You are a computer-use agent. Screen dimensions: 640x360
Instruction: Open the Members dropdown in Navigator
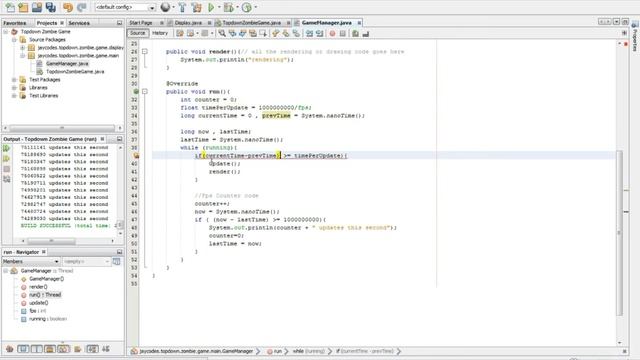coord(31,261)
